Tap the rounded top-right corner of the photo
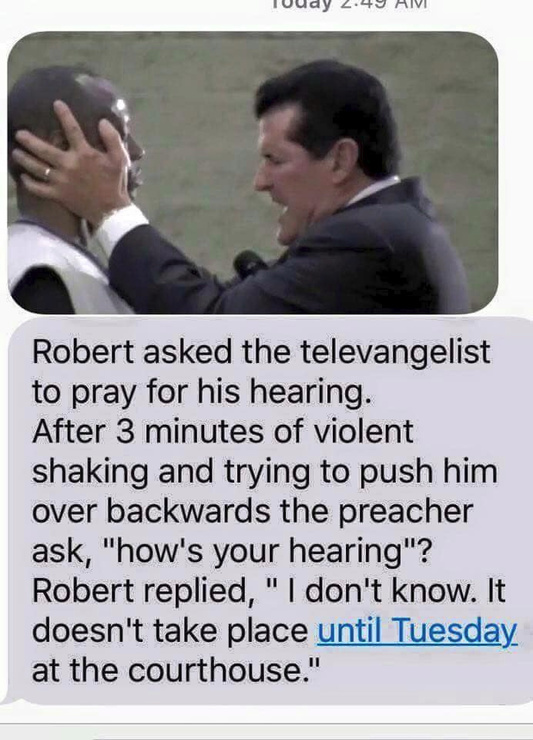 [487, 43]
